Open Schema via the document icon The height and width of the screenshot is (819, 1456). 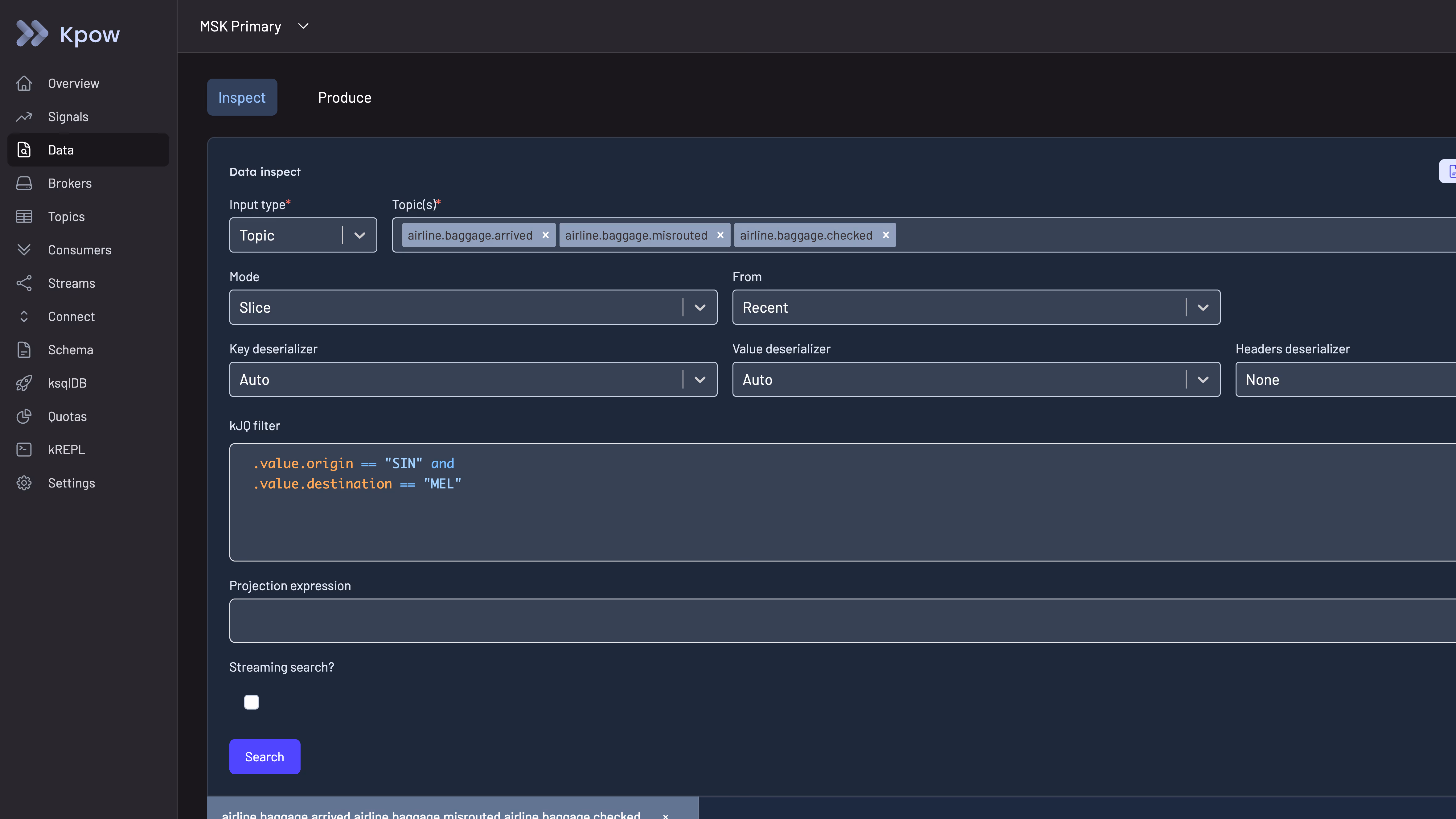(x=24, y=350)
